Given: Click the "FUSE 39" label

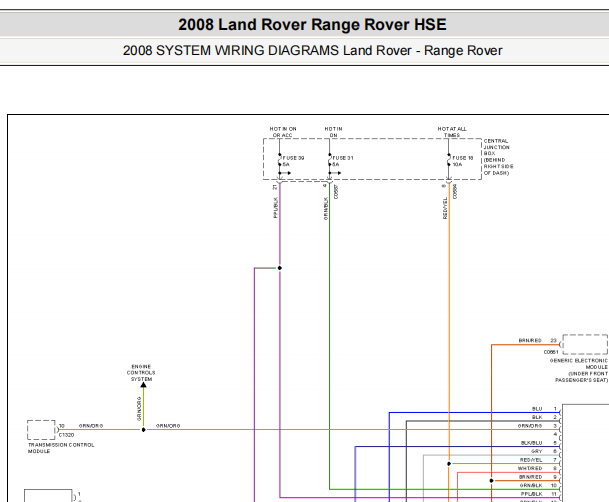Looking at the screenshot, I should (294, 158).
